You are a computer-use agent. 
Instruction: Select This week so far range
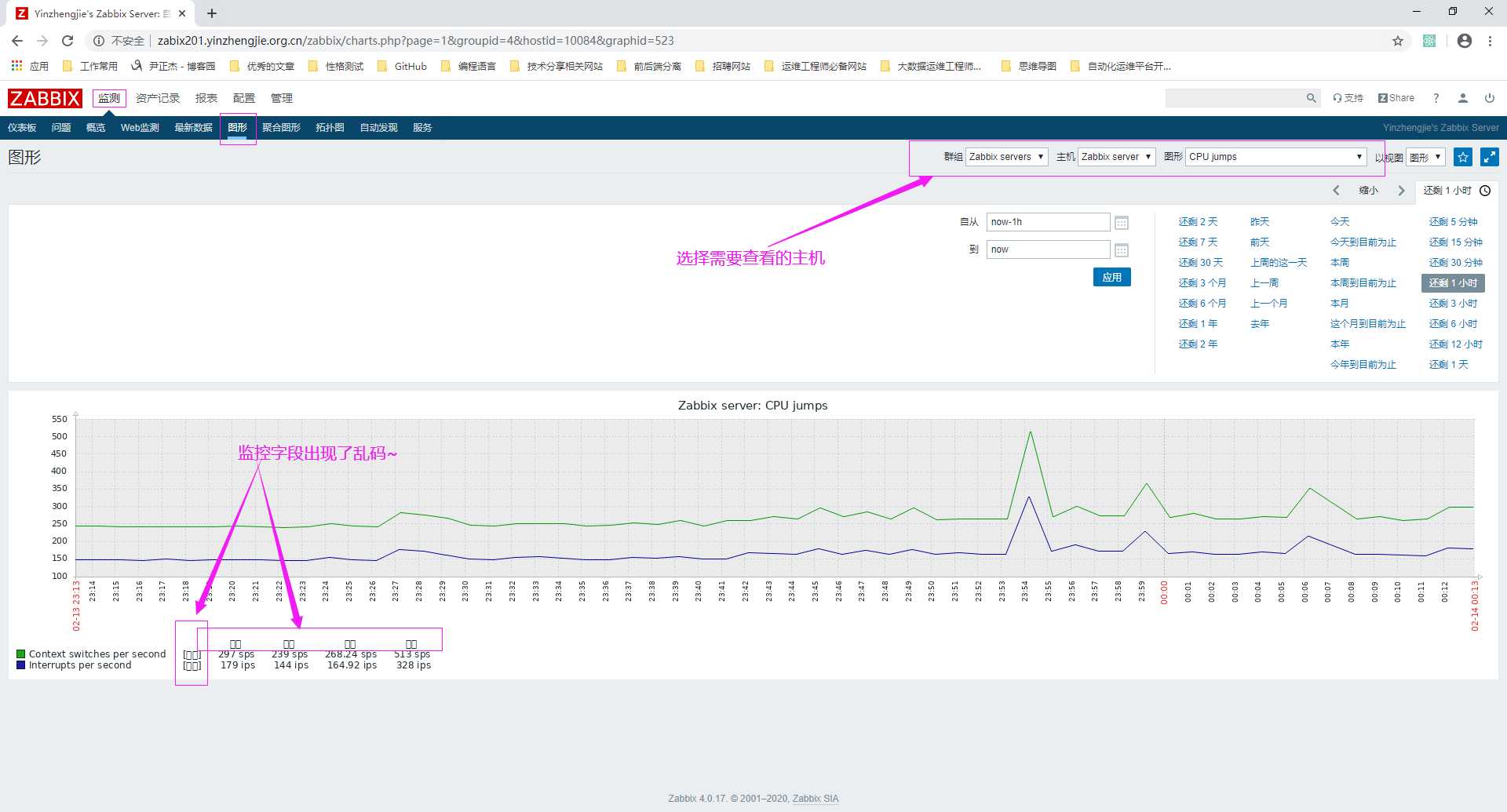tap(1363, 283)
